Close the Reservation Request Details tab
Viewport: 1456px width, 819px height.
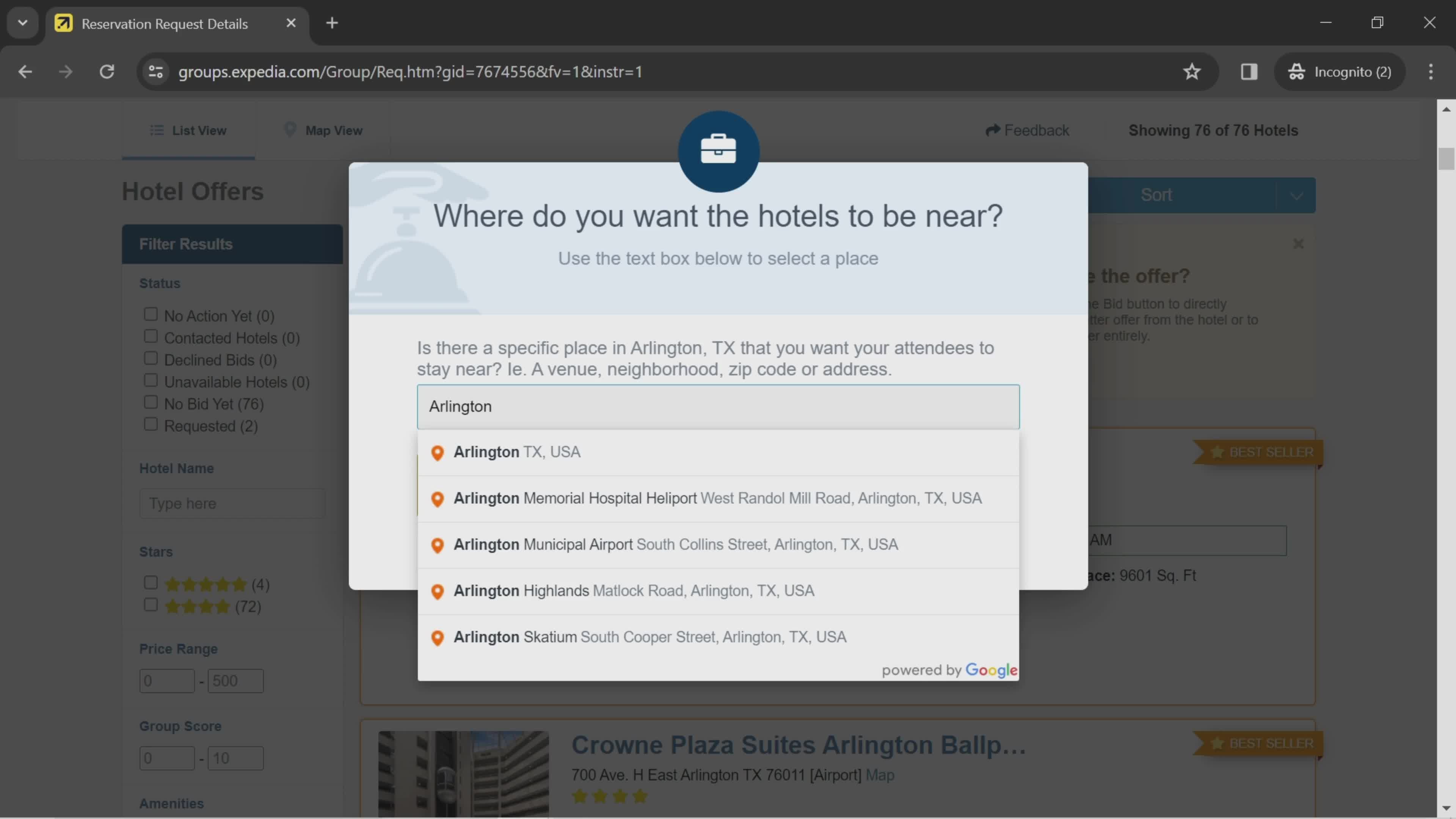(x=291, y=23)
